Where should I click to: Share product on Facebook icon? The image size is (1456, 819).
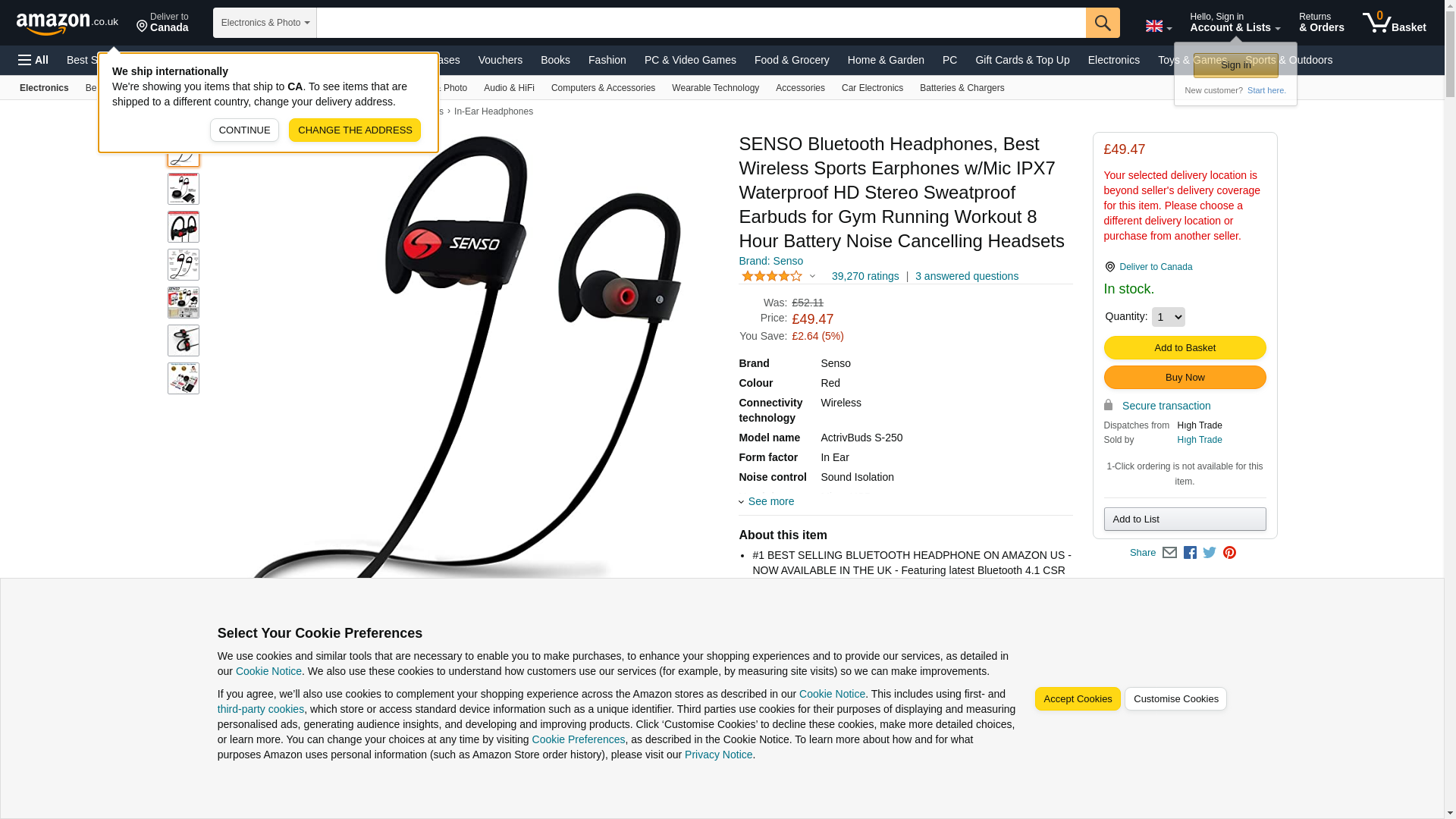pyautogui.click(x=1190, y=553)
